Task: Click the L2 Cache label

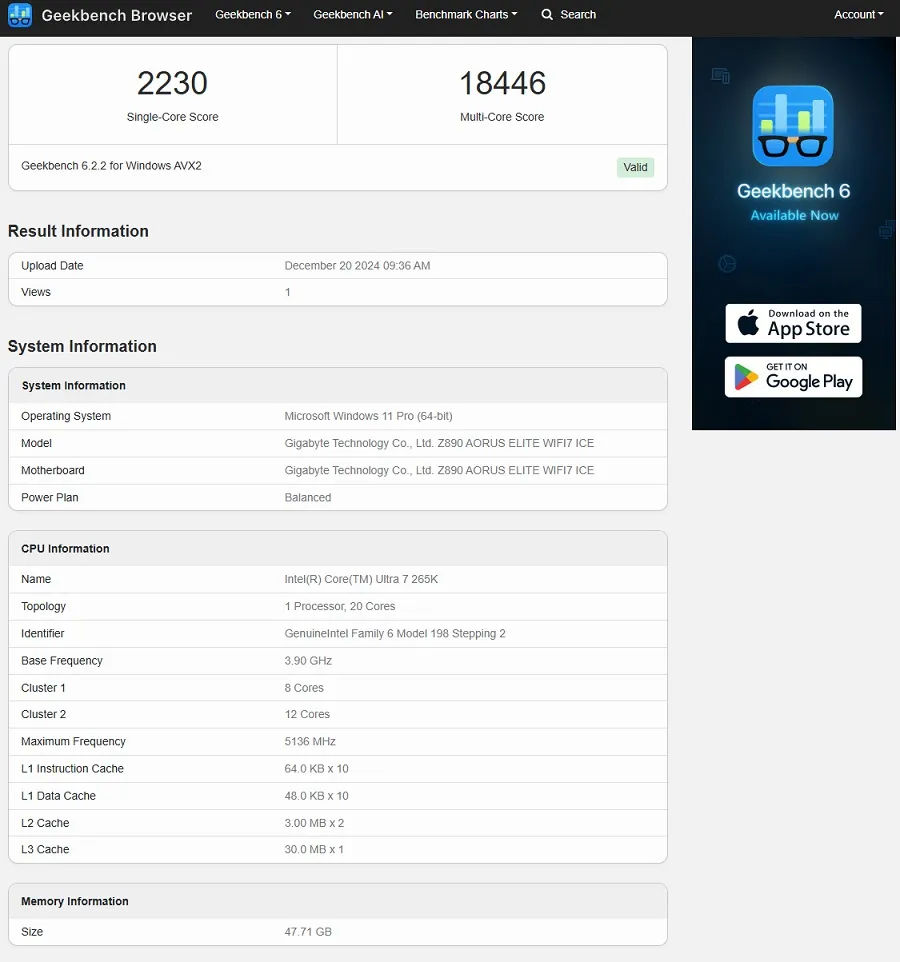Action: point(45,823)
